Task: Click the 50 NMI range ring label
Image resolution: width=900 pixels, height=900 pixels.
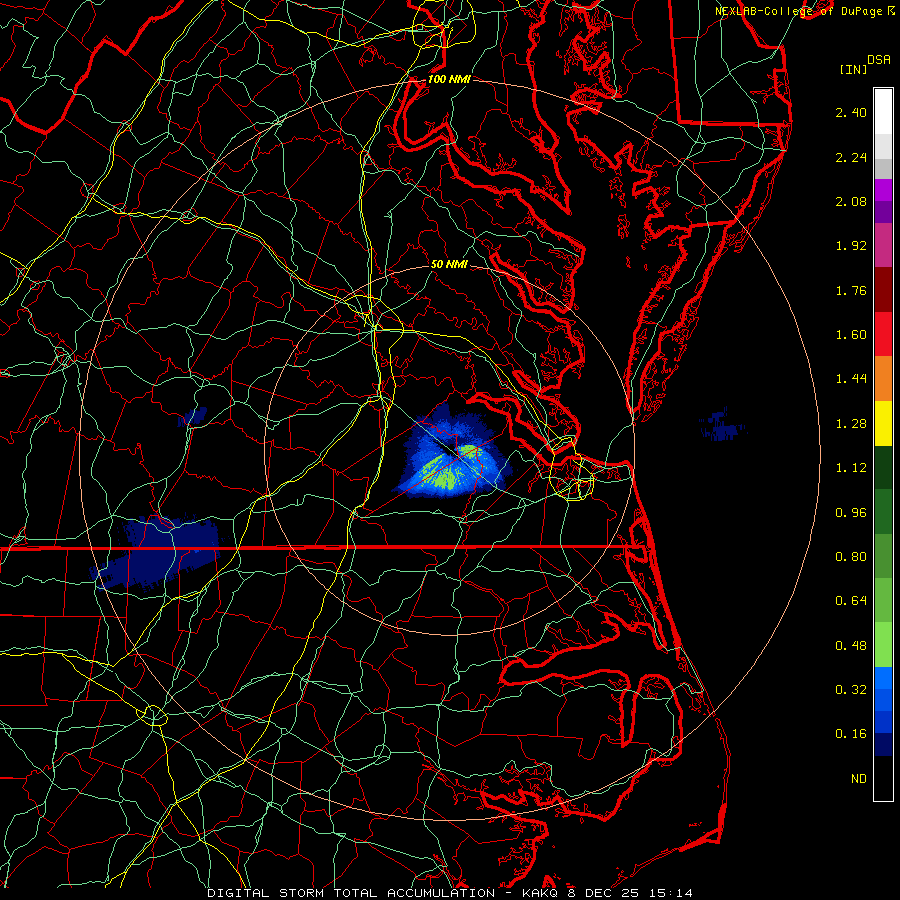Action: (449, 264)
